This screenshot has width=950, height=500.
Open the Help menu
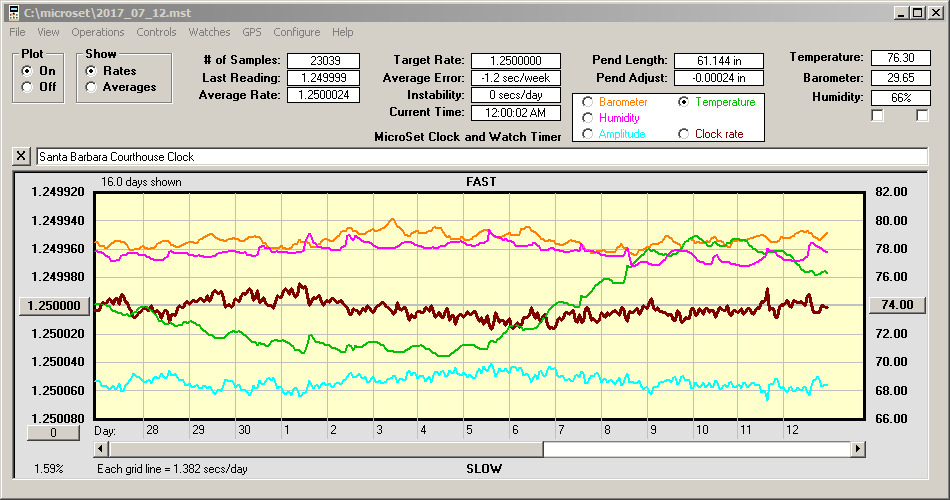pyautogui.click(x=342, y=32)
